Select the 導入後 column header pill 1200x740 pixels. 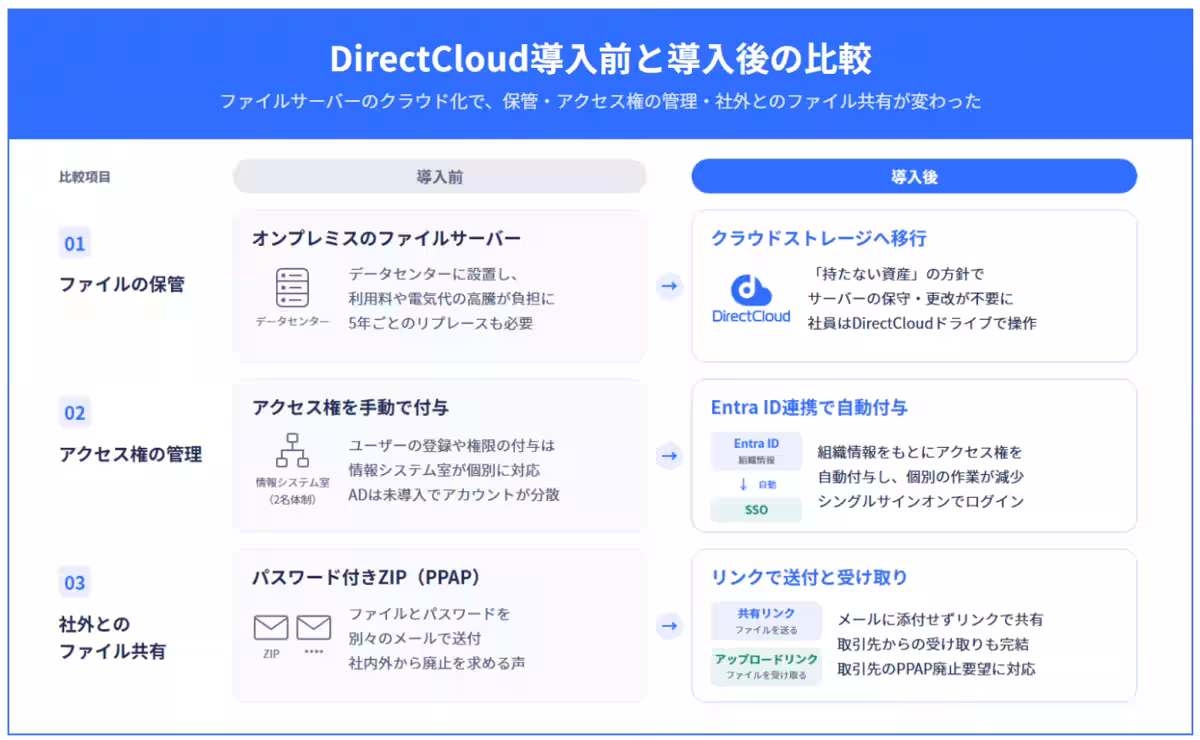click(x=914, y=176)
